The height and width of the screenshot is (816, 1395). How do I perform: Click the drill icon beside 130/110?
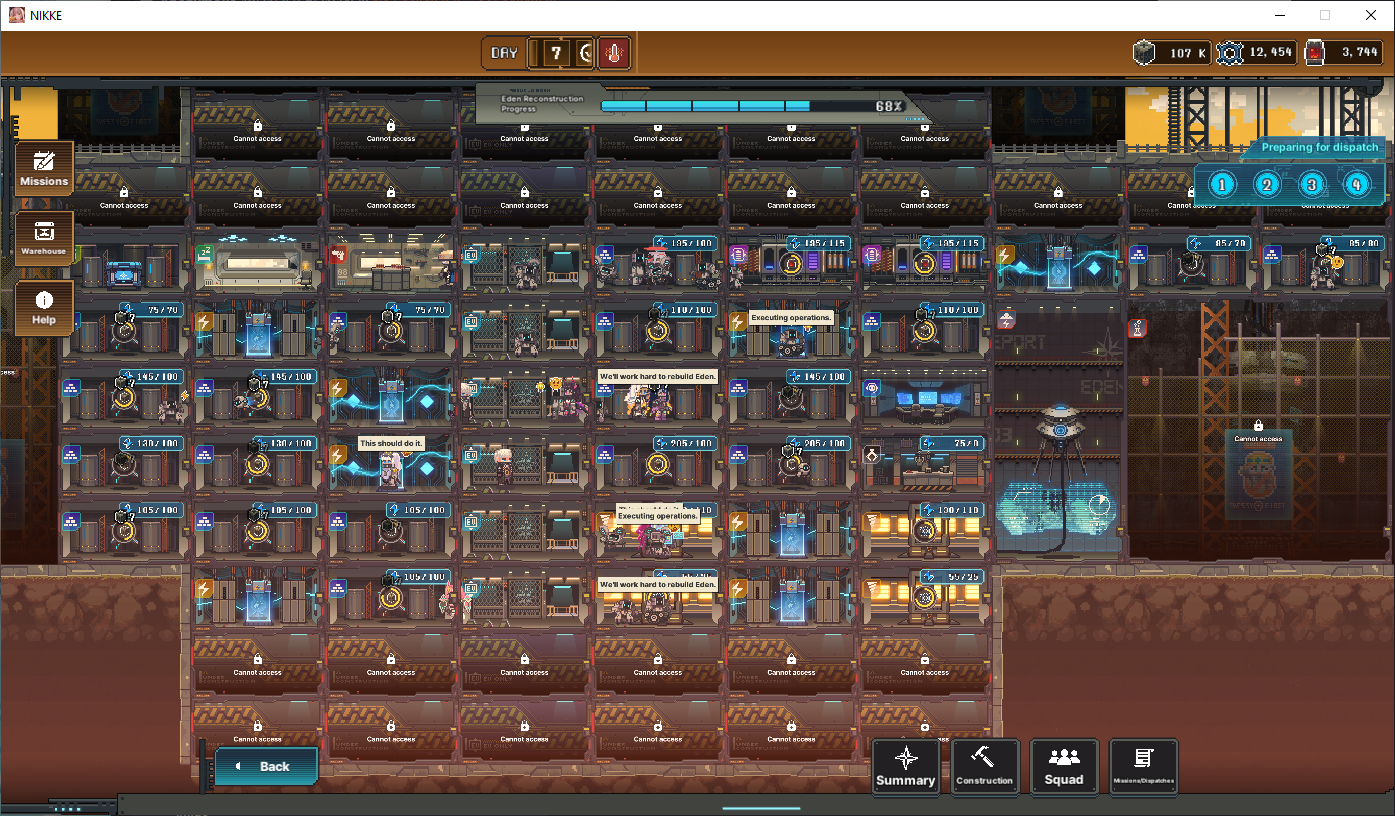[872, 521]
